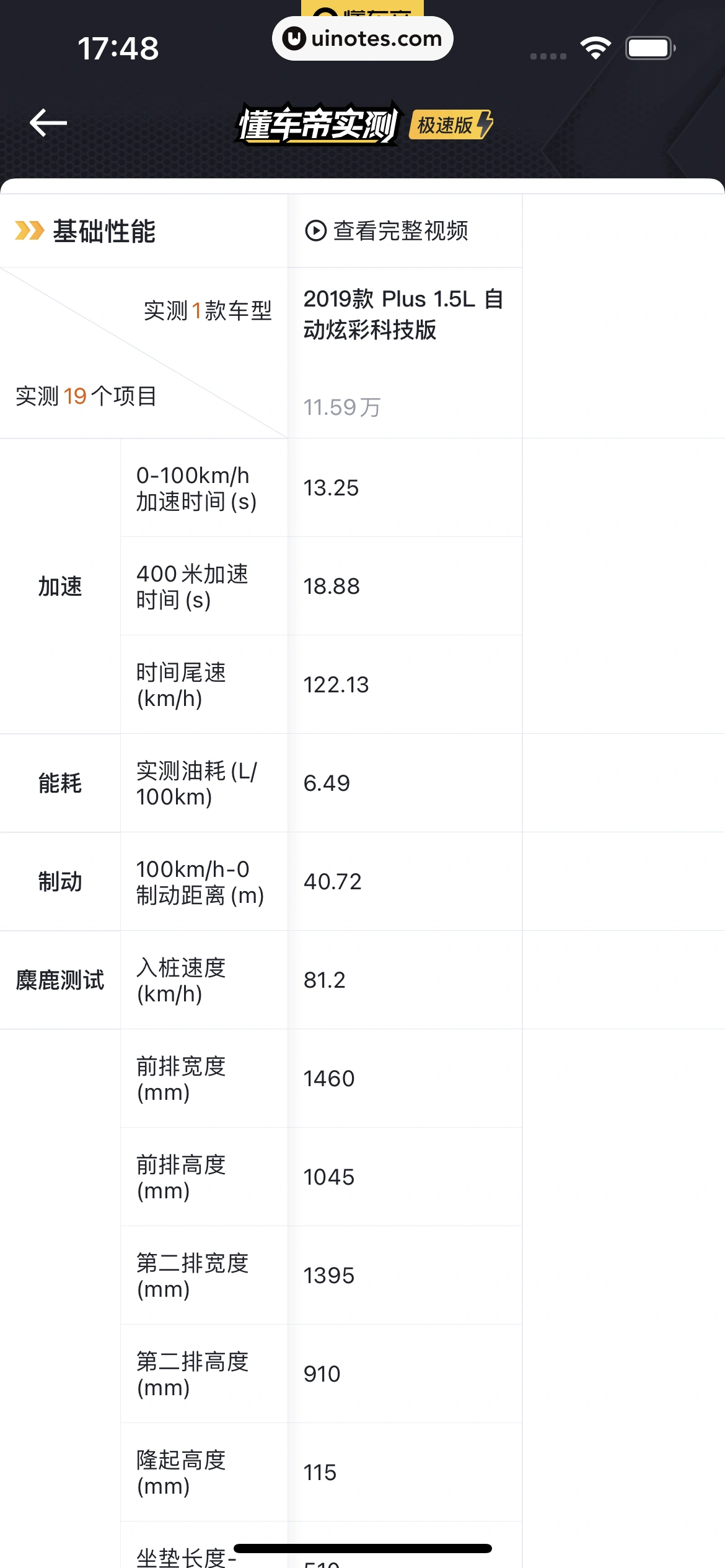Select the 制动 category cell
Screen dimensions: 725x1568
coord(60,881)
